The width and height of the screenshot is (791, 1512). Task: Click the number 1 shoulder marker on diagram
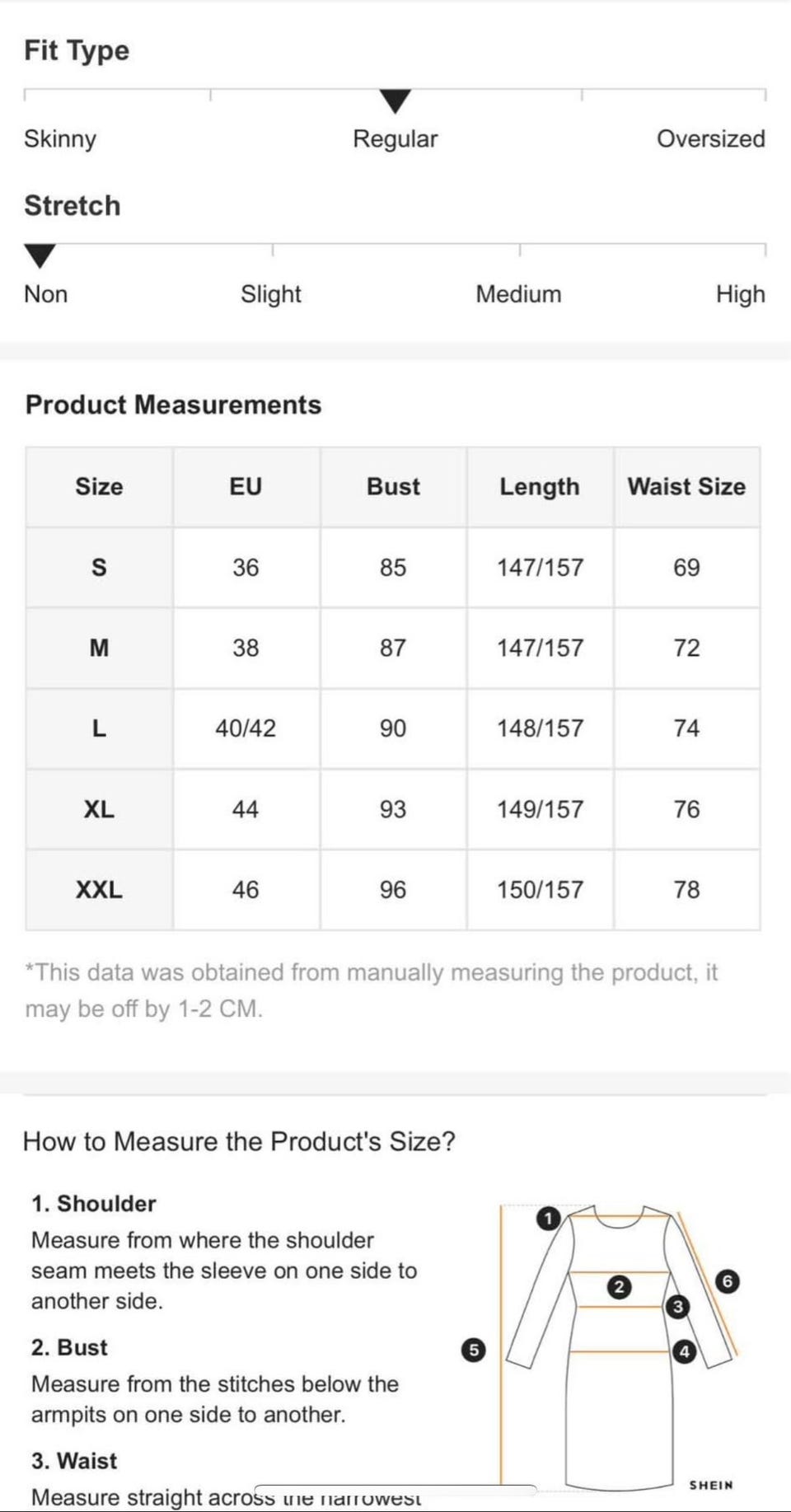(x=548, y=1218)
